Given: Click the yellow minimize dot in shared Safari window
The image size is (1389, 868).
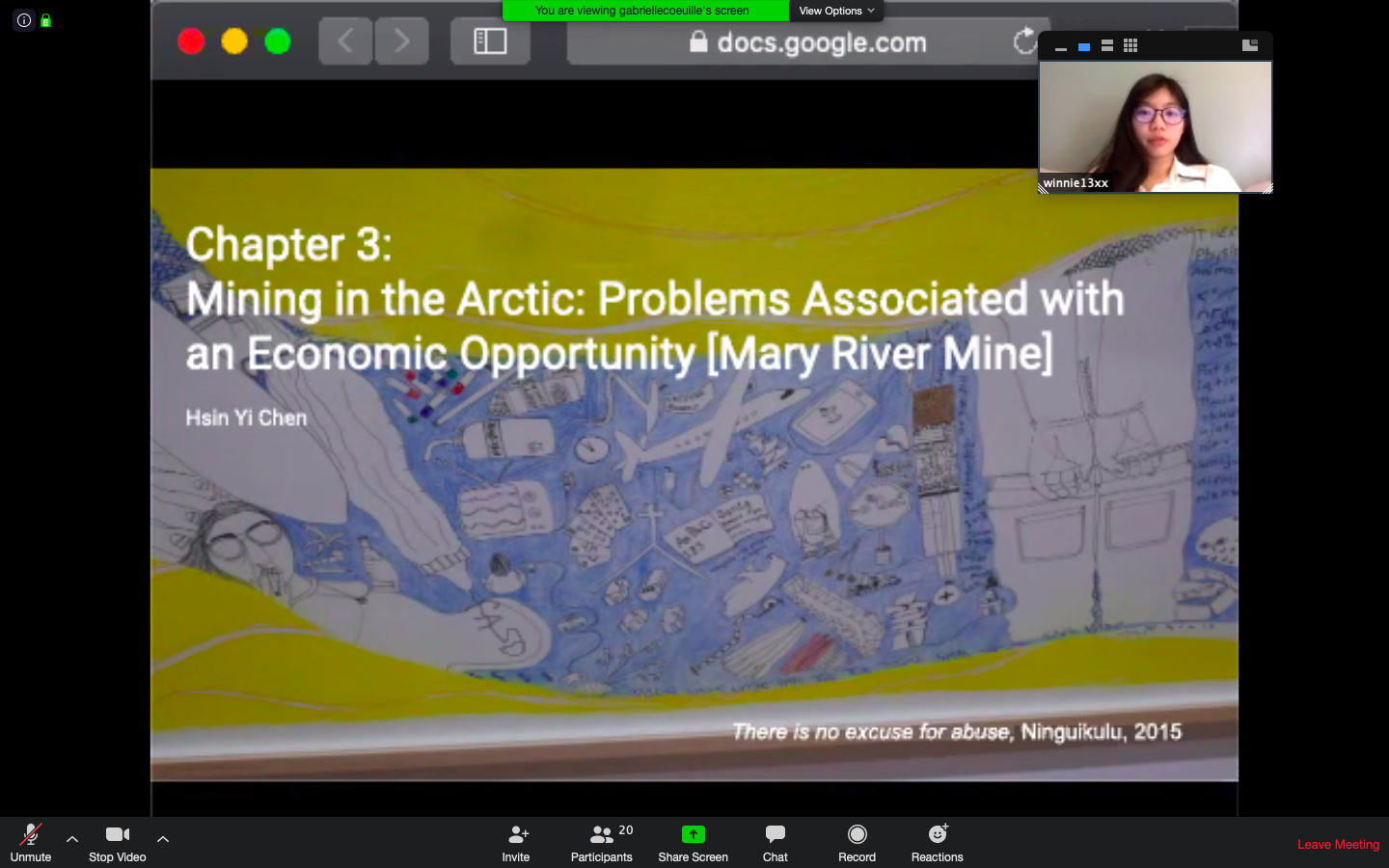Looking at the screenshot, I should coord(234,41).
